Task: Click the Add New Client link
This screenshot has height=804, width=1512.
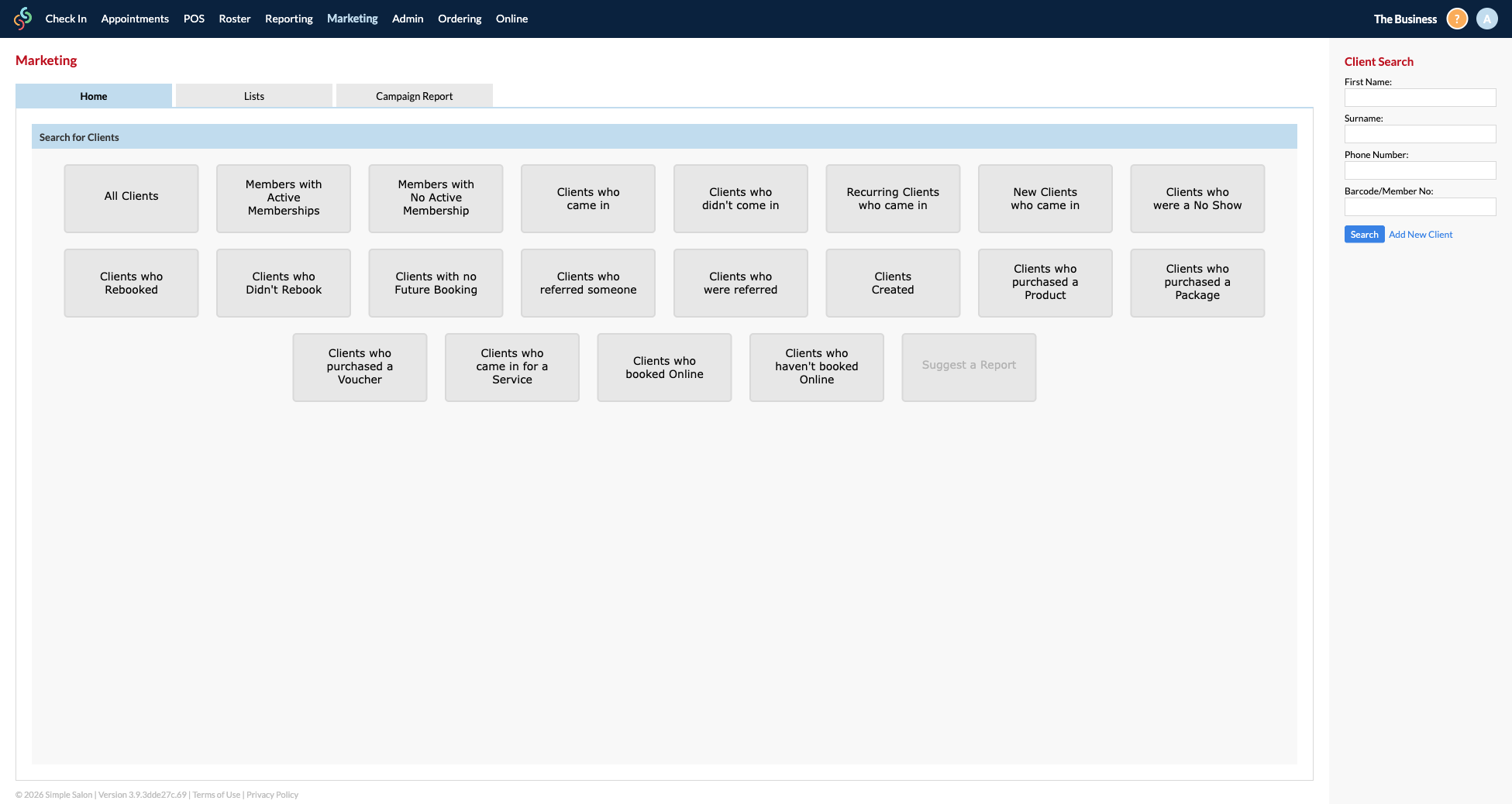Action: 1421,233
